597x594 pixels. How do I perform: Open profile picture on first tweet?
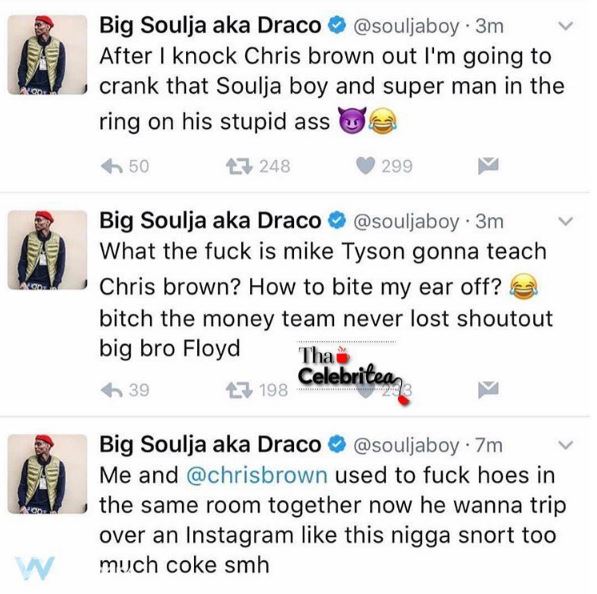point(47,54)
